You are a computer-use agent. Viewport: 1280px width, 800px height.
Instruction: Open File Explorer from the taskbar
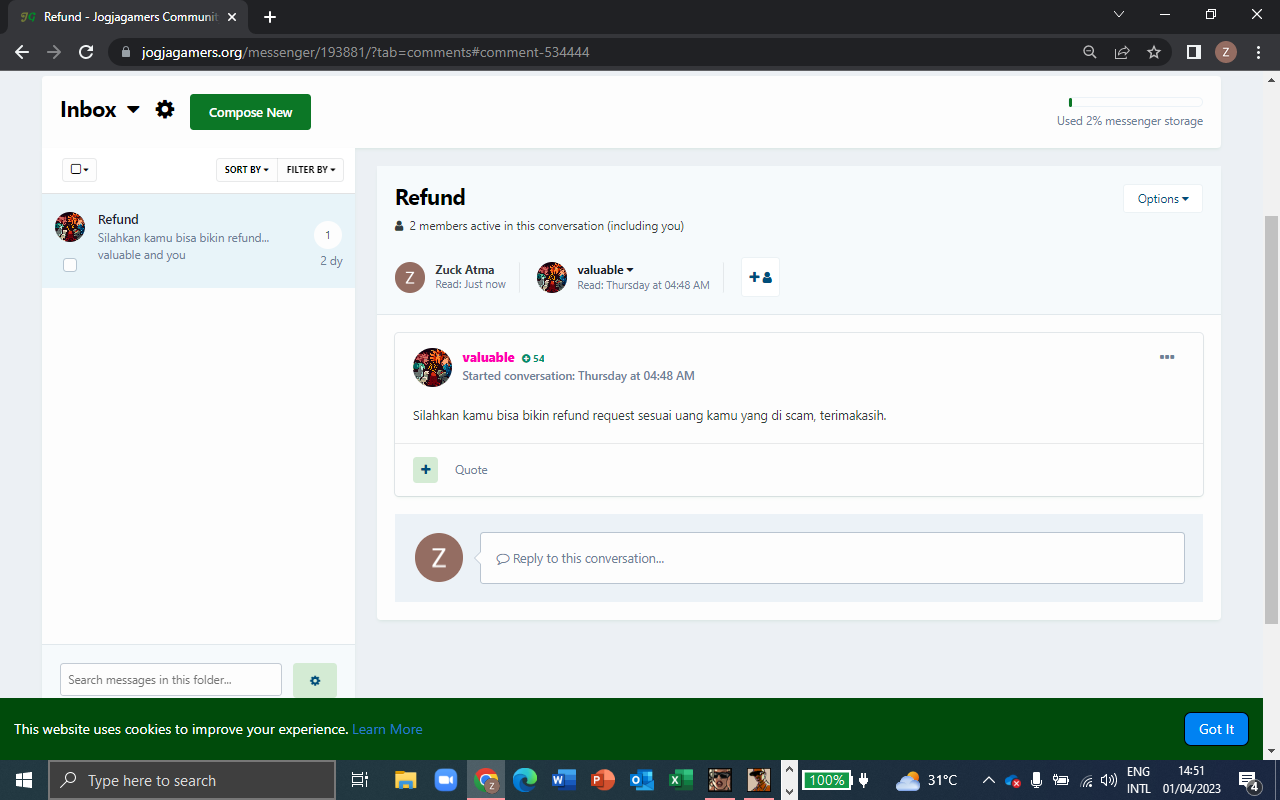tap(405, 780)
